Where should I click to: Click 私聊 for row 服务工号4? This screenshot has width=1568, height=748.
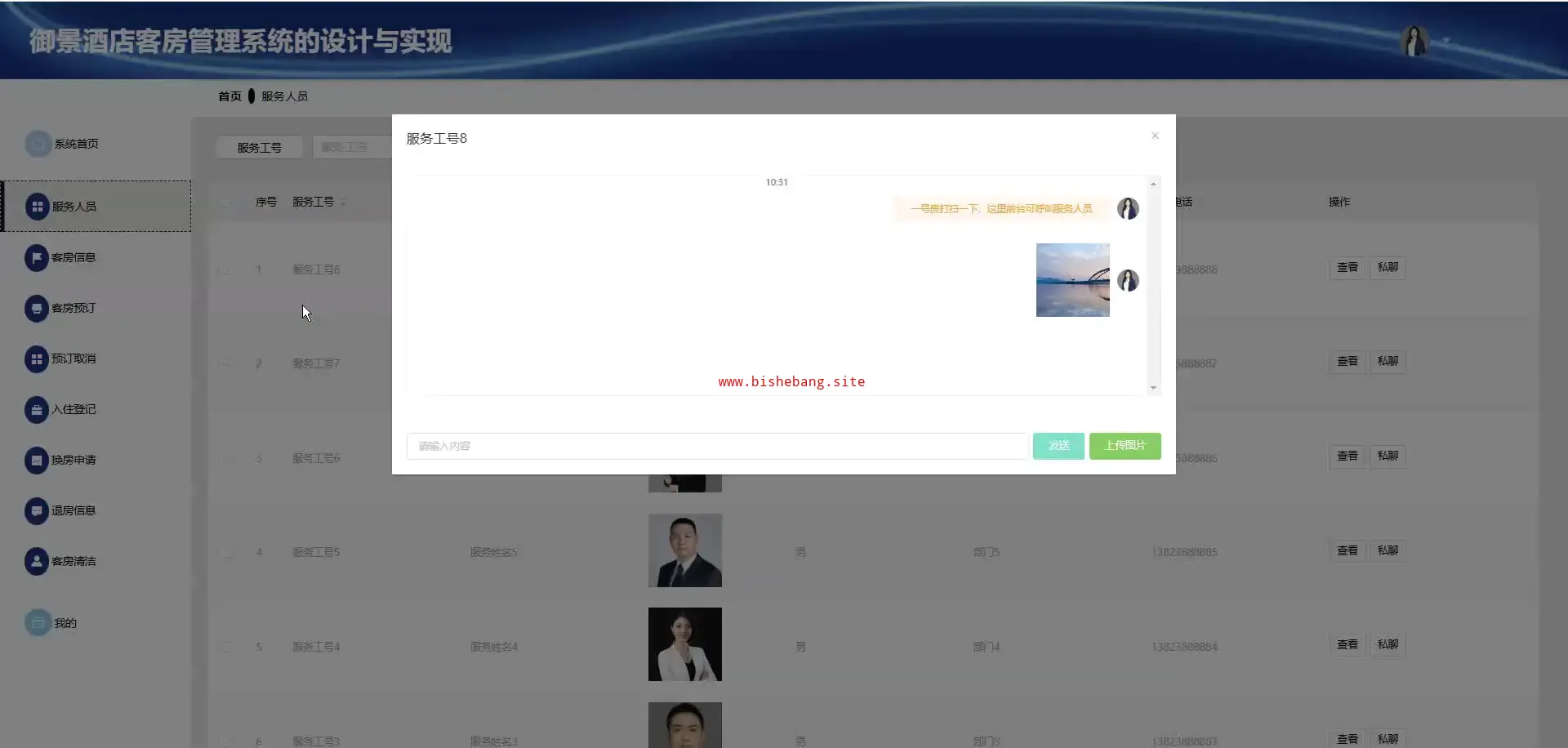[1388, 645]
